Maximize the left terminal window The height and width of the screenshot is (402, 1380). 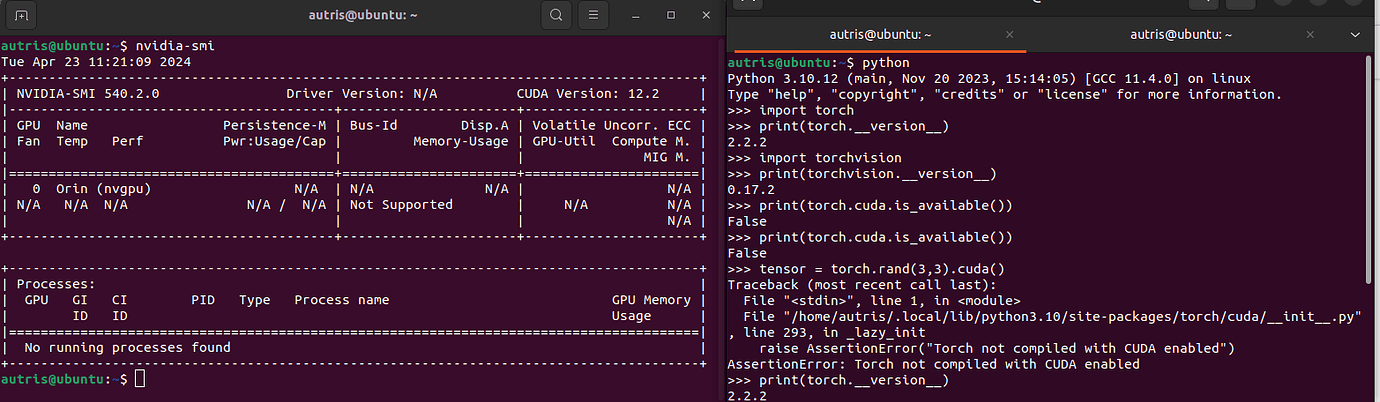[x=671, y=15]
